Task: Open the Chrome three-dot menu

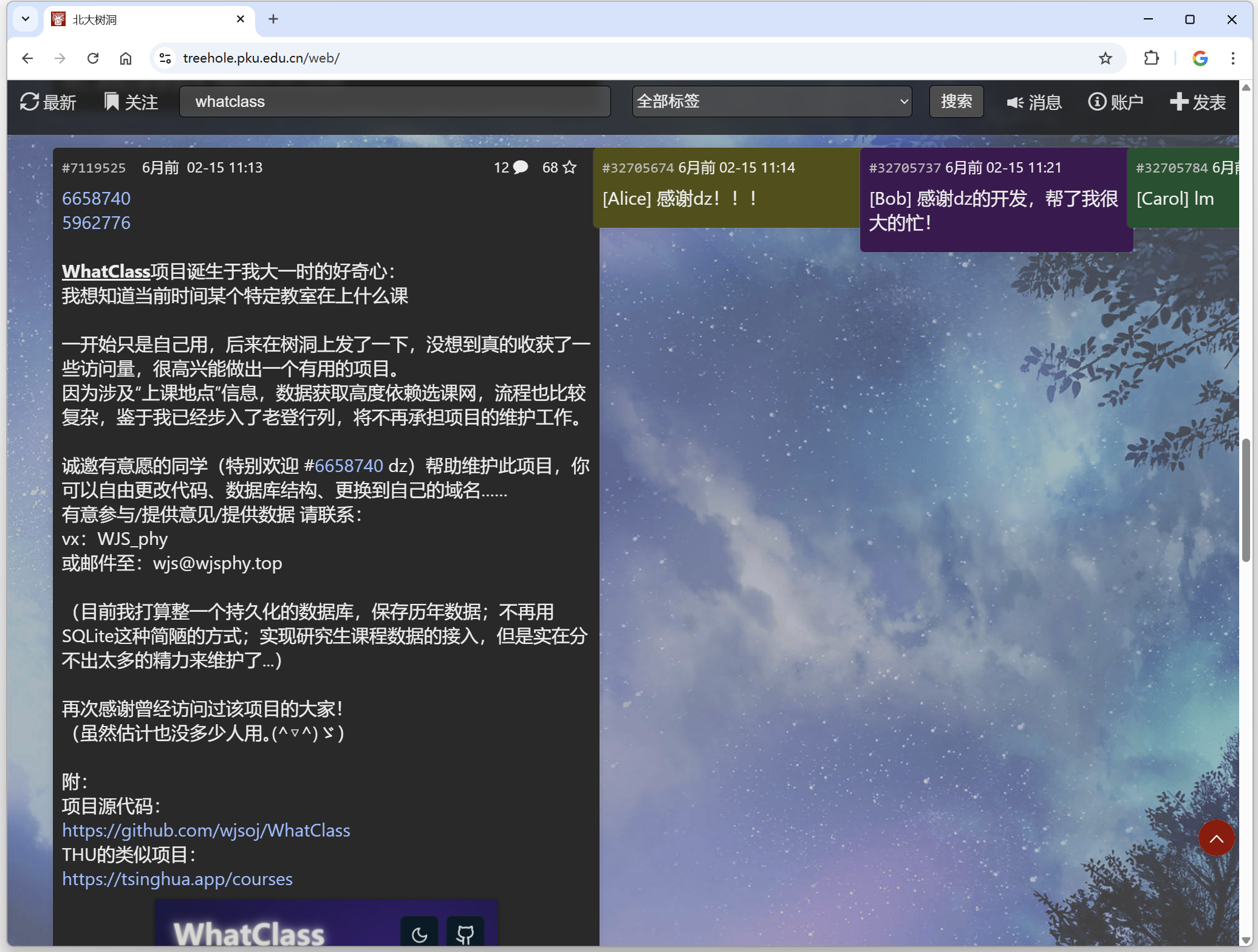Action: tap(1232, 58)
